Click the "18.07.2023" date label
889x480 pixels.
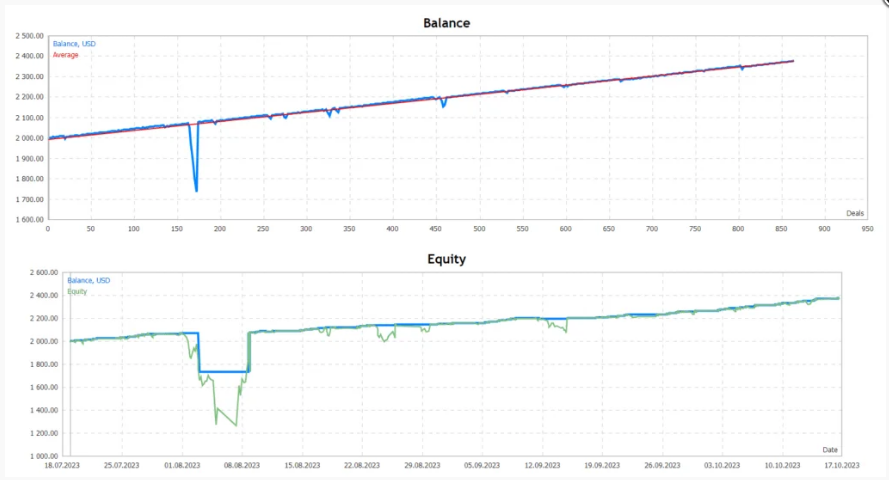(62, 465)
